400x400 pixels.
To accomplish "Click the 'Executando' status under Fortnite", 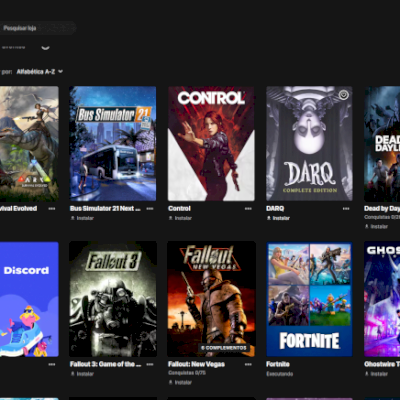I will tap(280, 374).
